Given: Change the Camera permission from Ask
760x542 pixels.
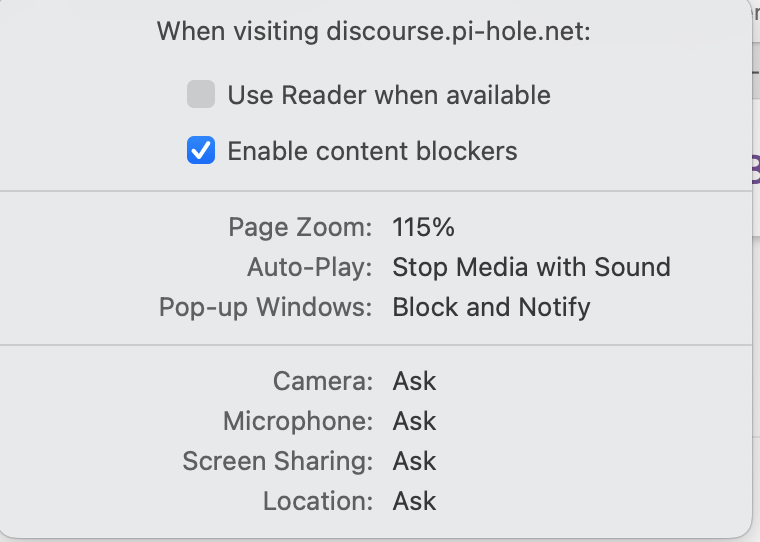Looking at the screenshot, I should (414, 381).
